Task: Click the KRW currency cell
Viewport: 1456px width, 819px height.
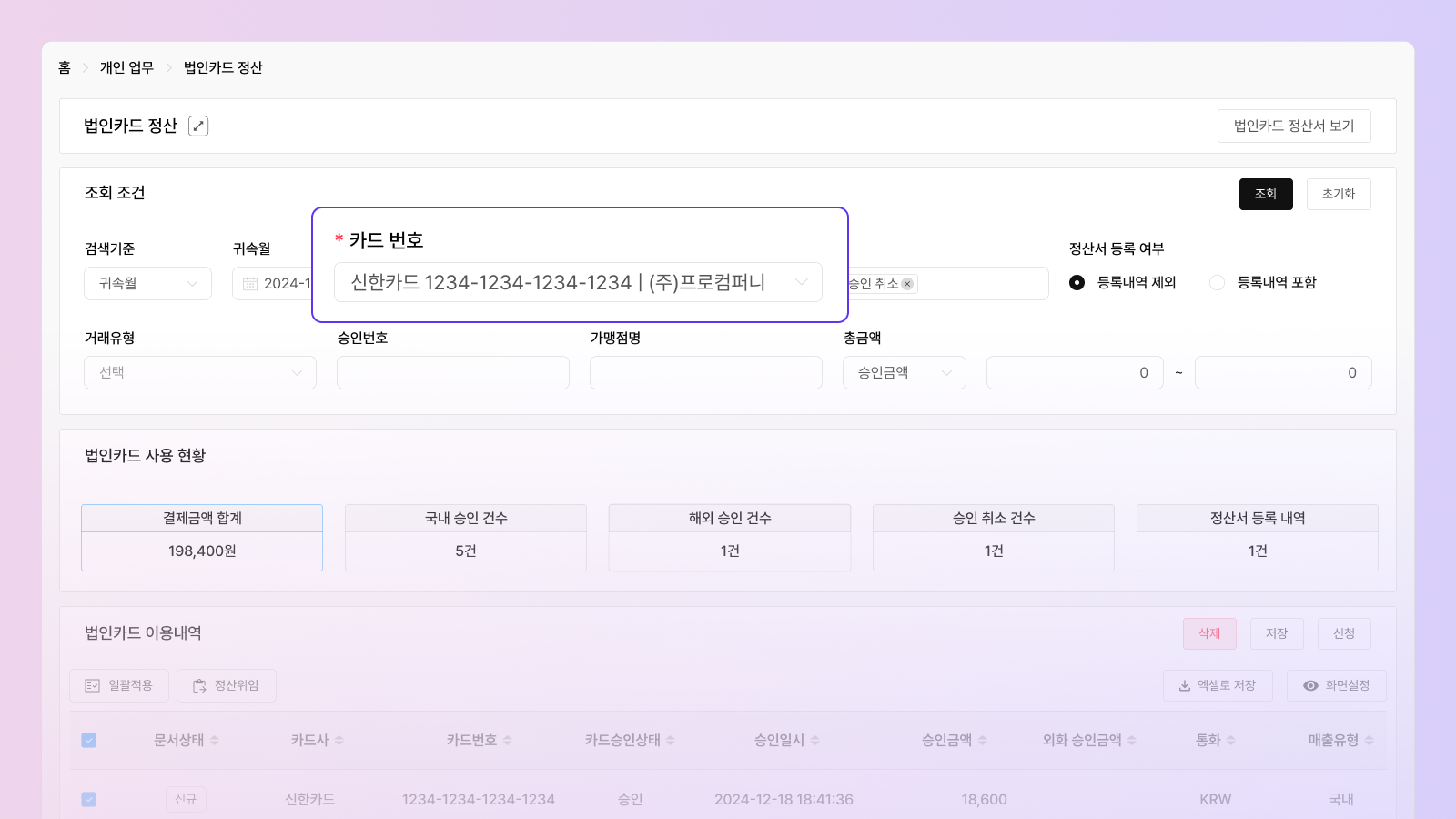Action: point(1215,800)
